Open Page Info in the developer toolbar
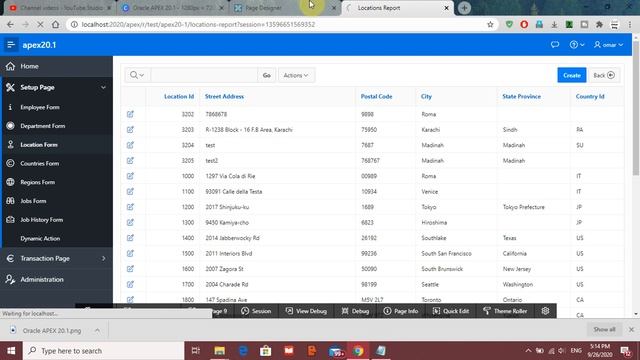Image resolution: width=640 pixels, height=360 pixels. 400,311
